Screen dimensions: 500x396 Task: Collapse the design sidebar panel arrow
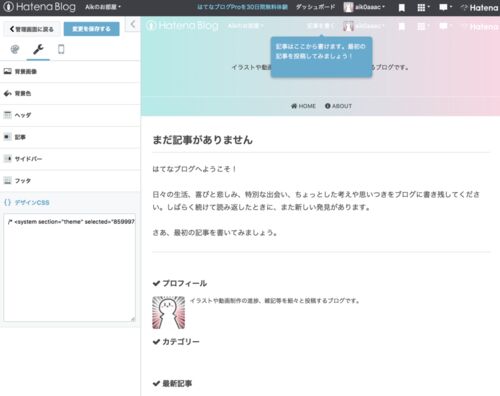(133, 24)
